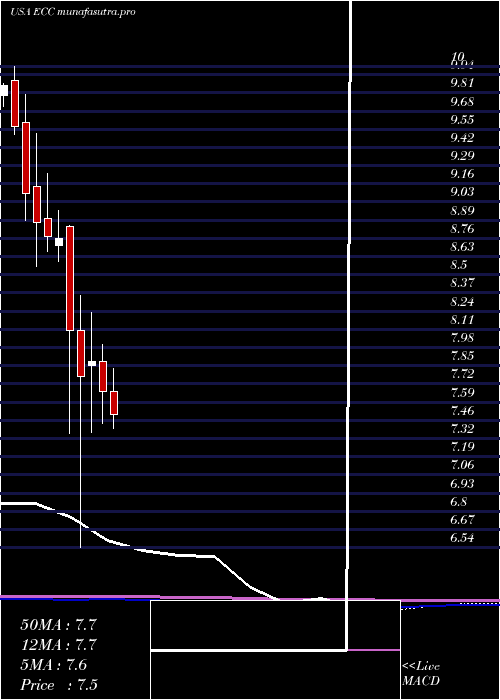Screen dimensions: 500x700
Task: Select the 6.54 price axis label
Action: [462, 538]
